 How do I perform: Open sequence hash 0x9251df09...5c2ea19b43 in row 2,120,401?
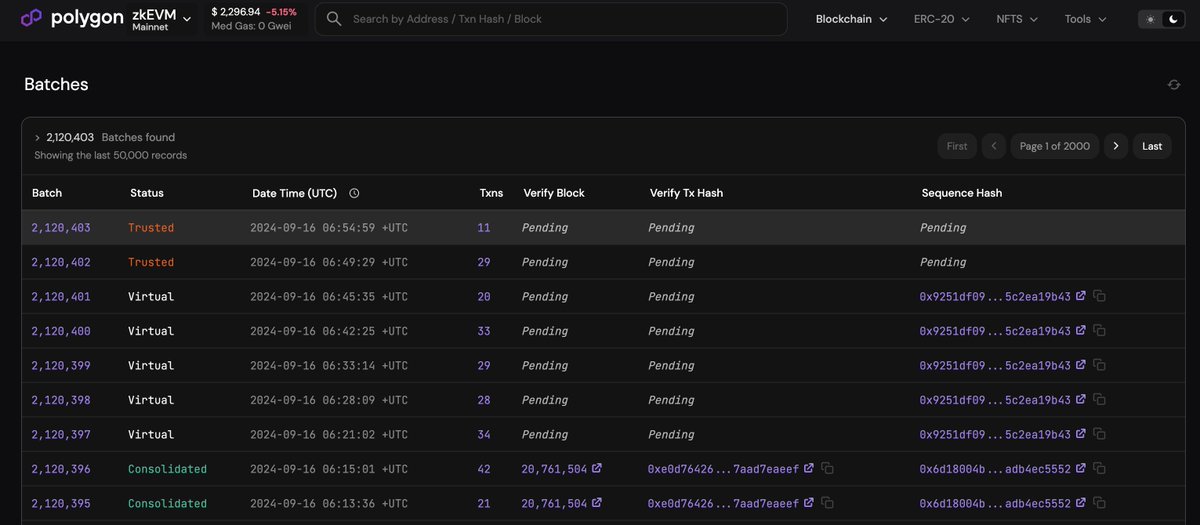click(995, 297)
